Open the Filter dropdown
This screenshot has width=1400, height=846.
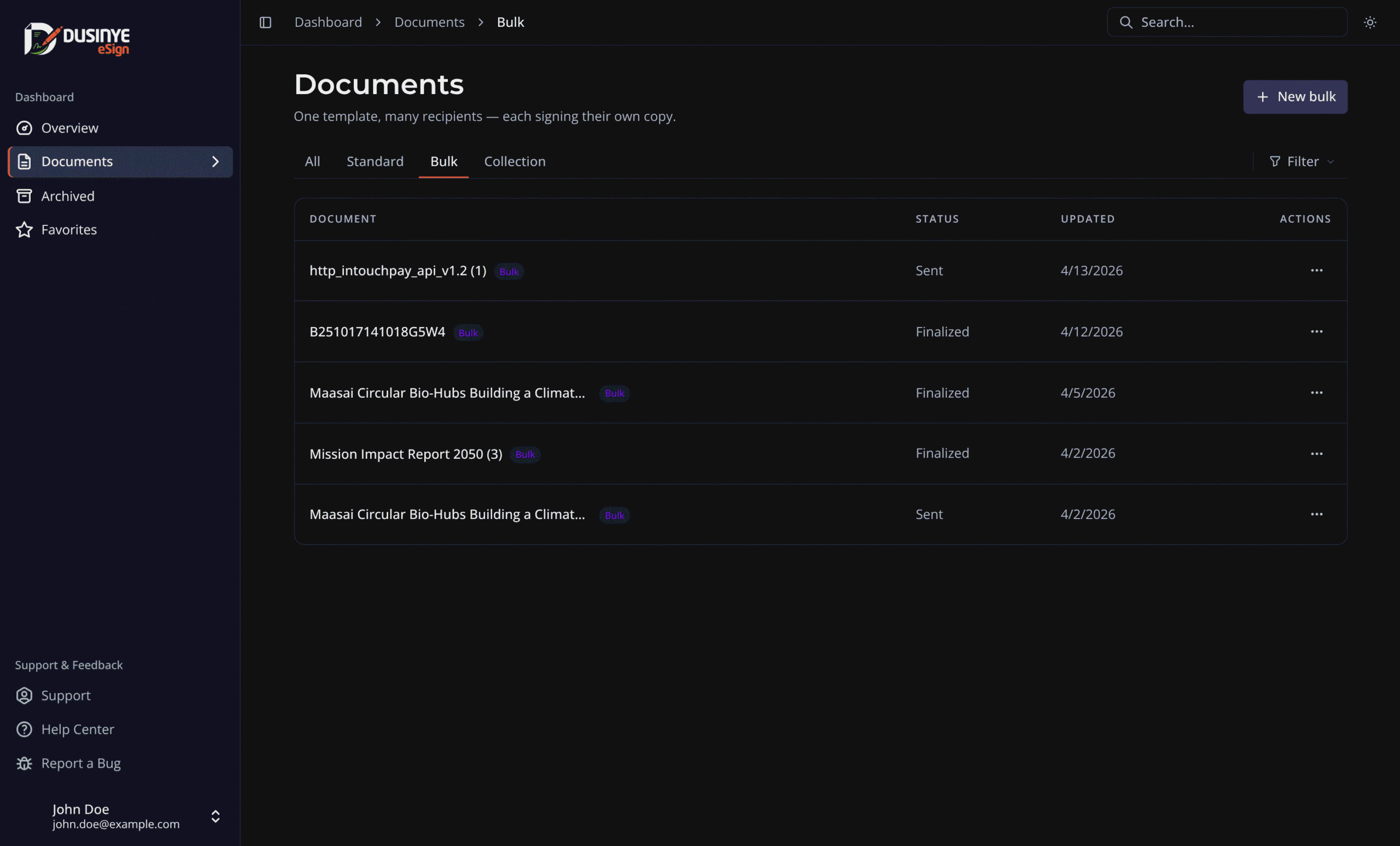1301,161
